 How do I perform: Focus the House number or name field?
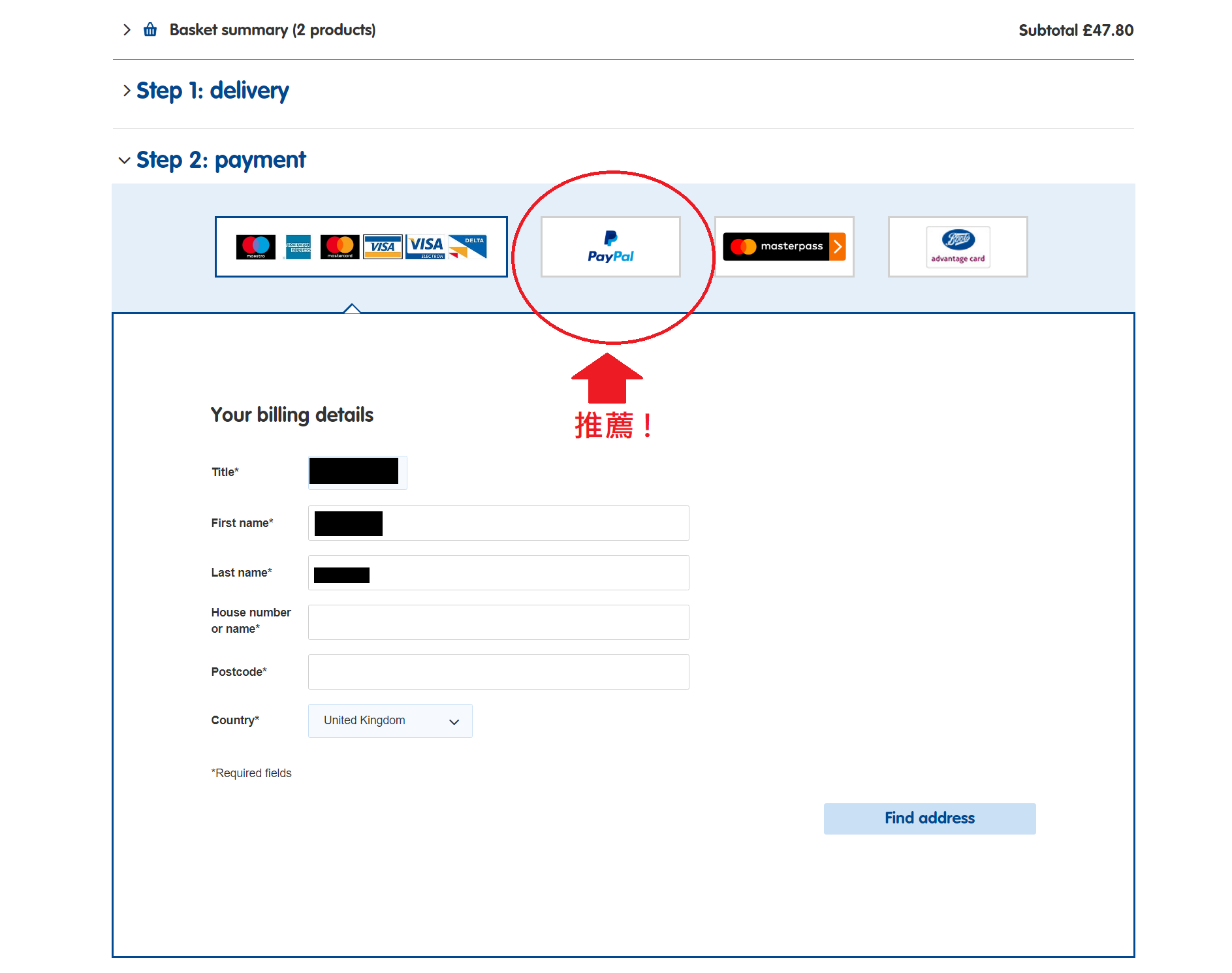pyautogui.click(x=498, y=622)
